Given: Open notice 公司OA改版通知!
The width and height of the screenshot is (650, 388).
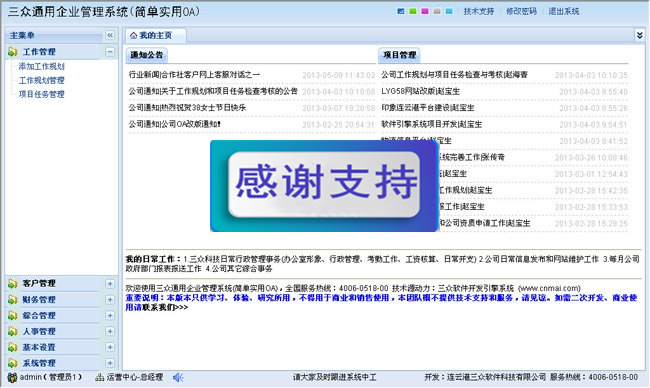Looking at the screenshot, I should click(175, 124).
